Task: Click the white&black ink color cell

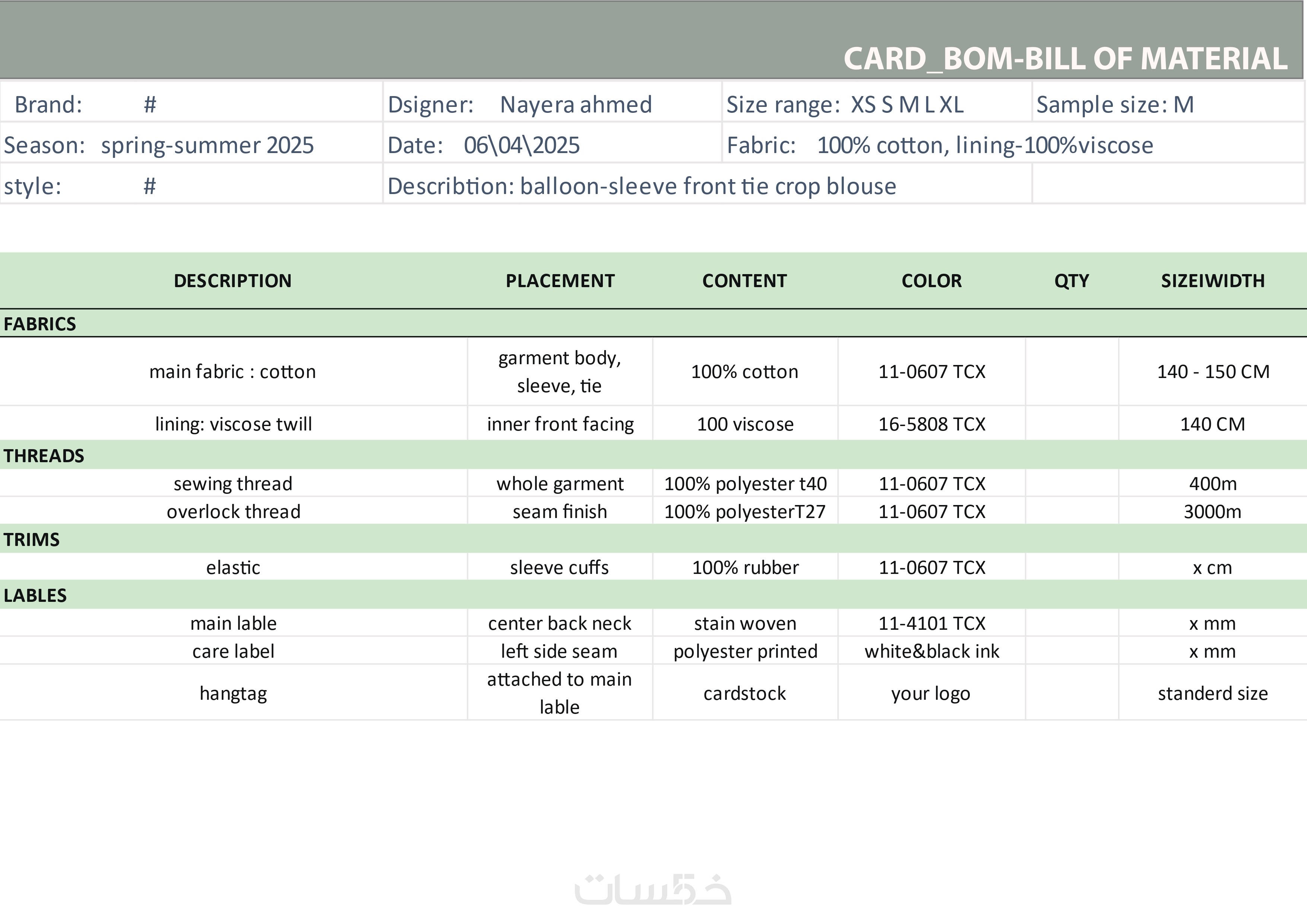Action: point(931,651)
